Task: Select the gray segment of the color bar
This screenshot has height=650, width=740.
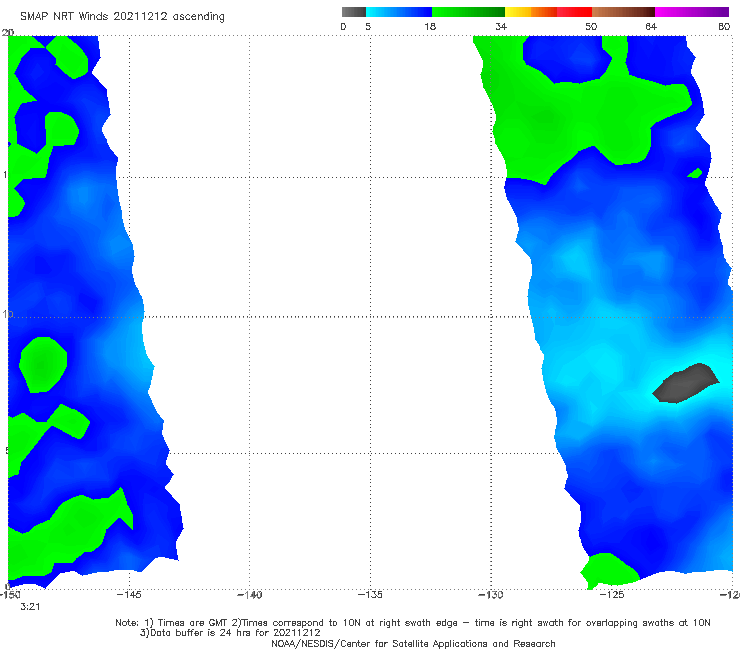Action: [x=354, y=12]
